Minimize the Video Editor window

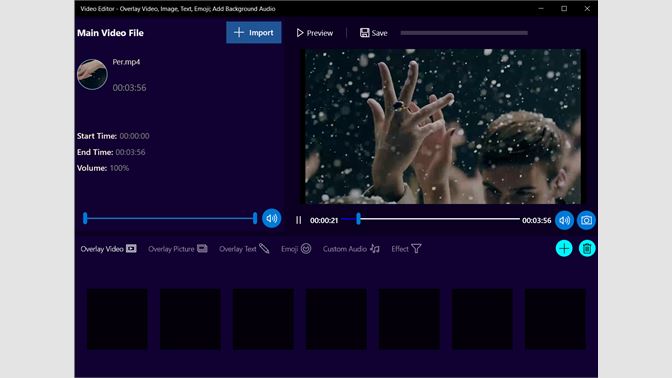coord(541,9)
